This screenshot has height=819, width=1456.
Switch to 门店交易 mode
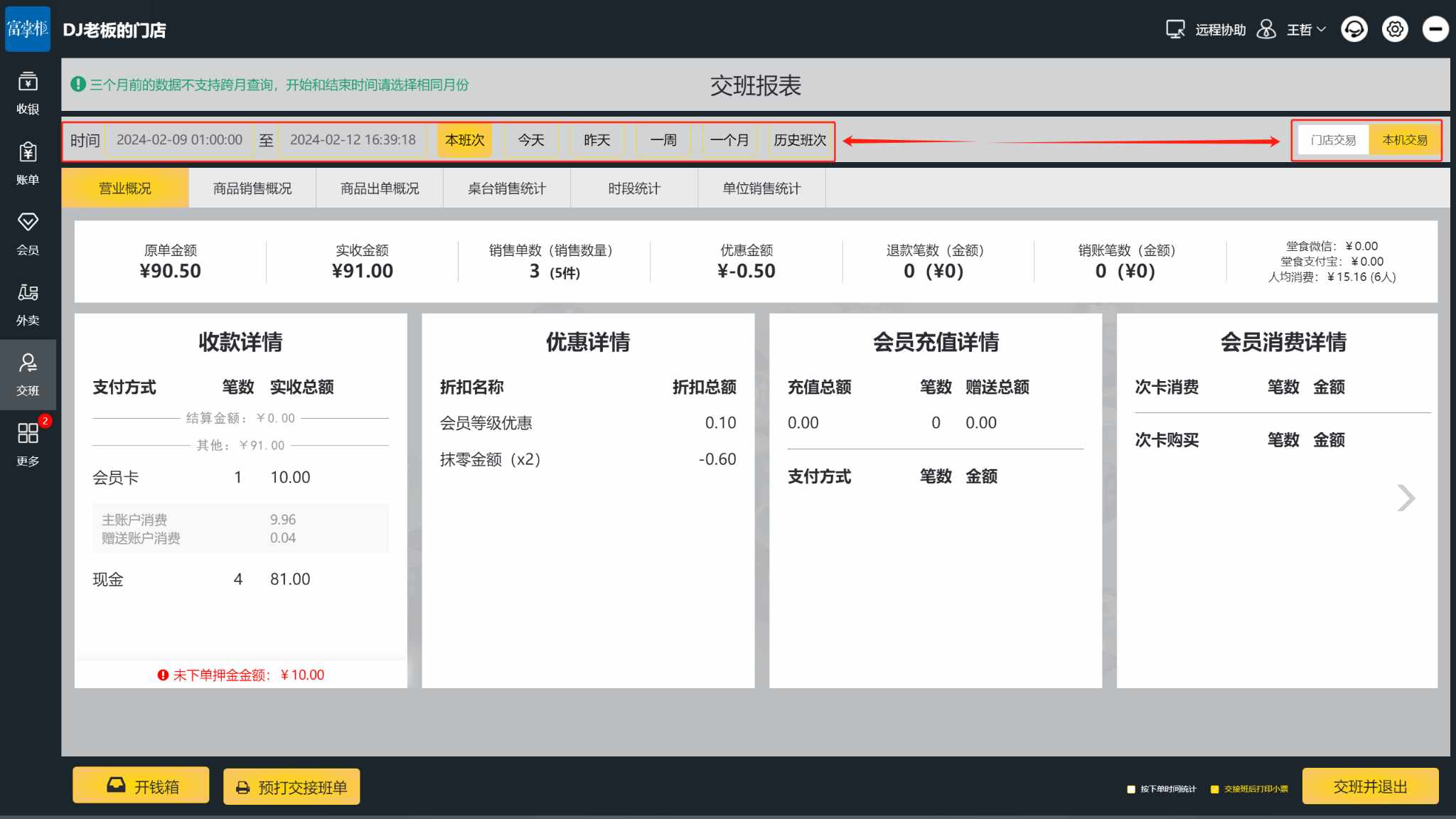[x=1333, y=140]
